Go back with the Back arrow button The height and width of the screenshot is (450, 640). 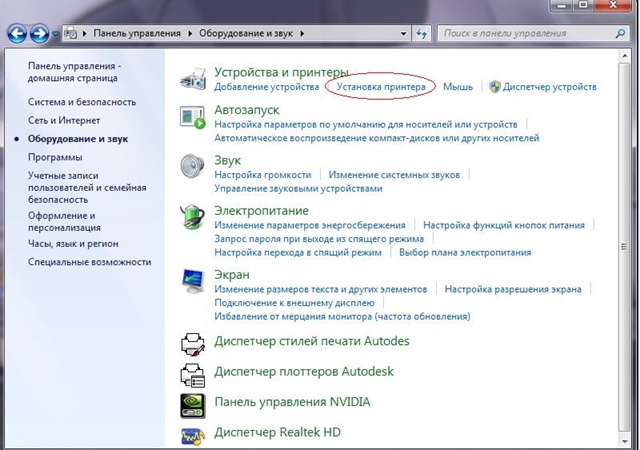(x=15, y=33)
